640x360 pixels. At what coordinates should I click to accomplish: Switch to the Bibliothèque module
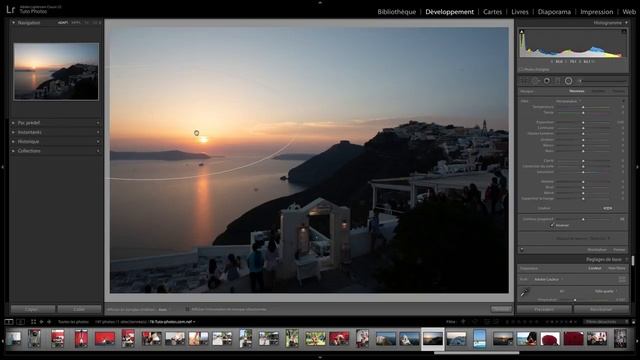[396, 12]
